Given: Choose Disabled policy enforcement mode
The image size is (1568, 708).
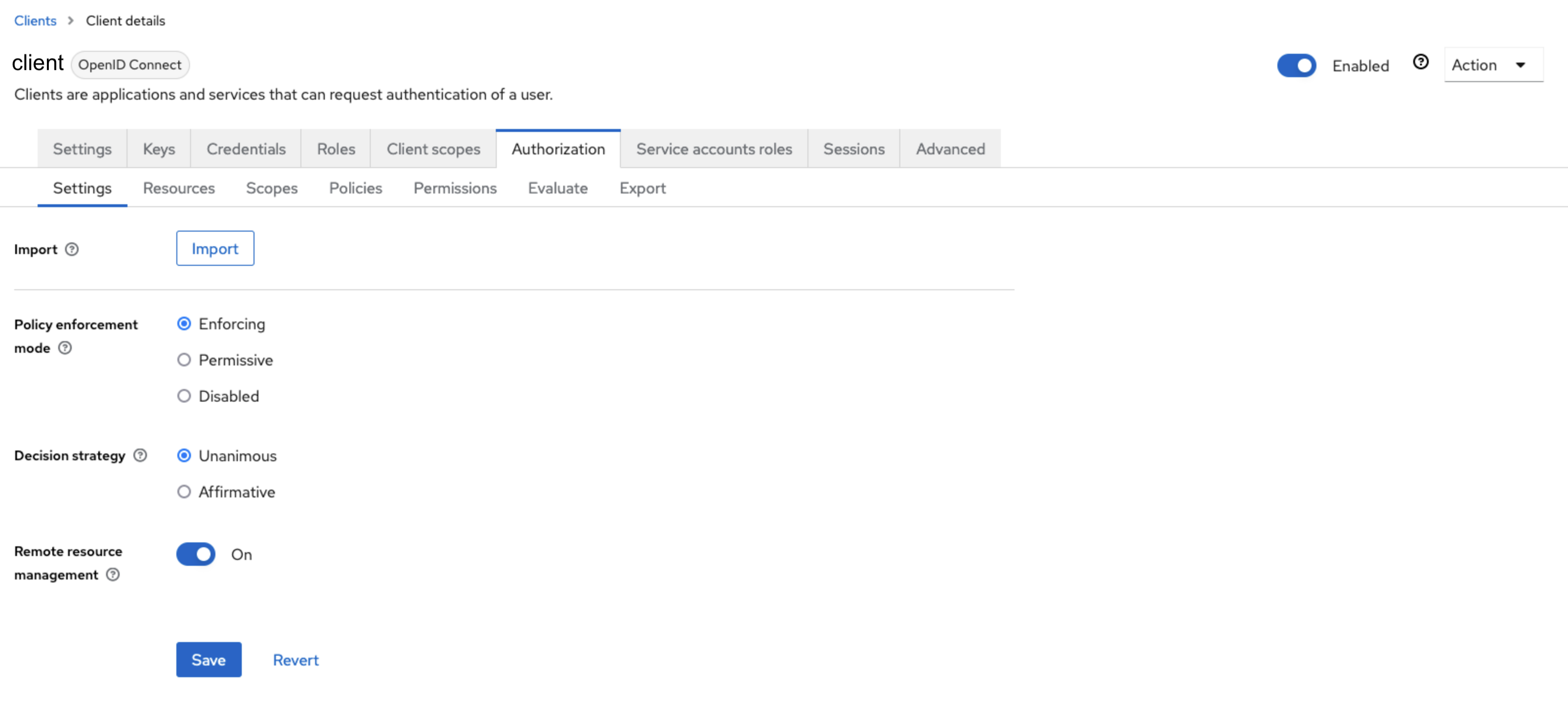Looking at the screenshot, I should click(184, 396).
